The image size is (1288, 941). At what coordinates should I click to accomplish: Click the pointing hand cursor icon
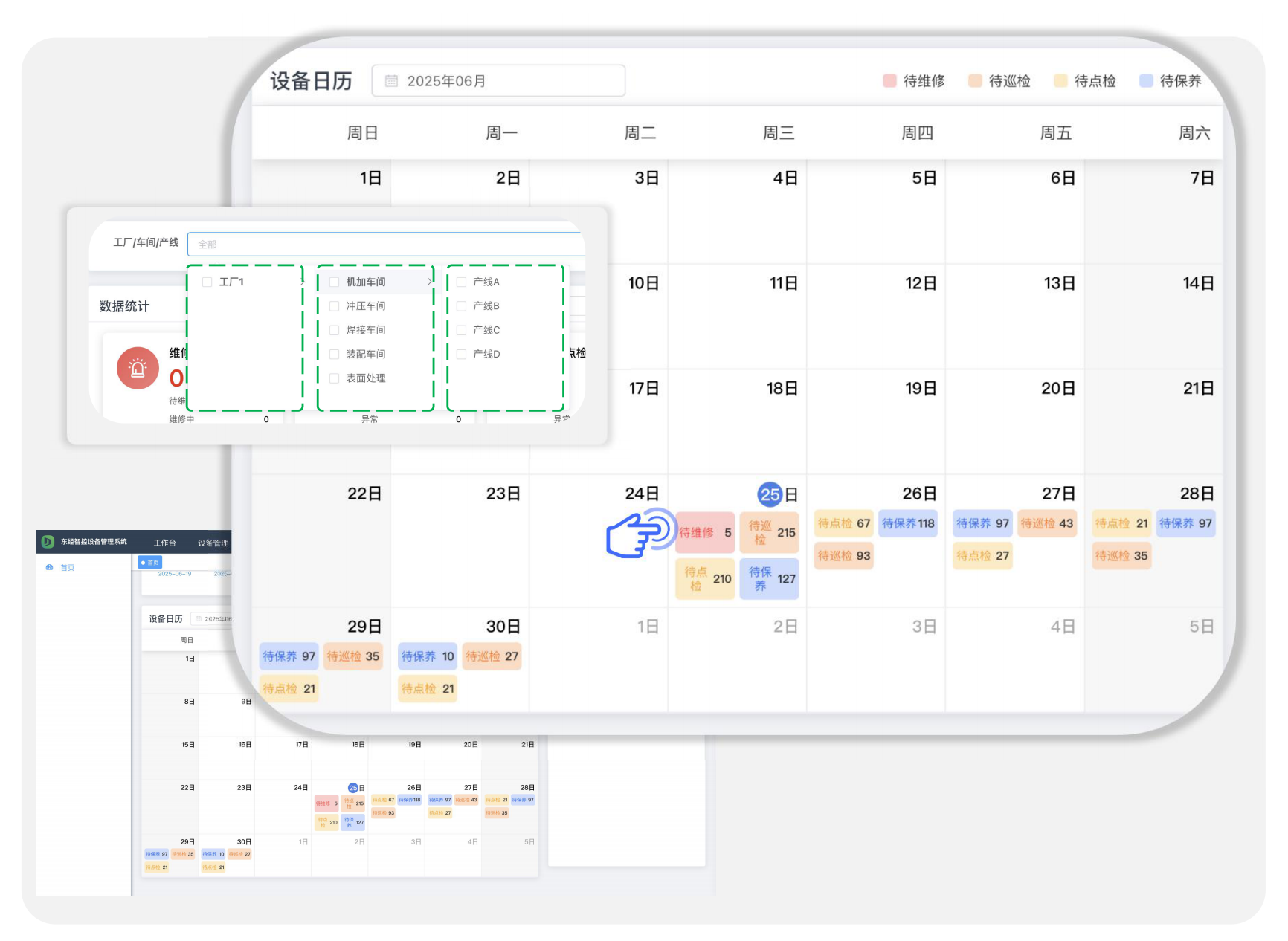point(637,533)
